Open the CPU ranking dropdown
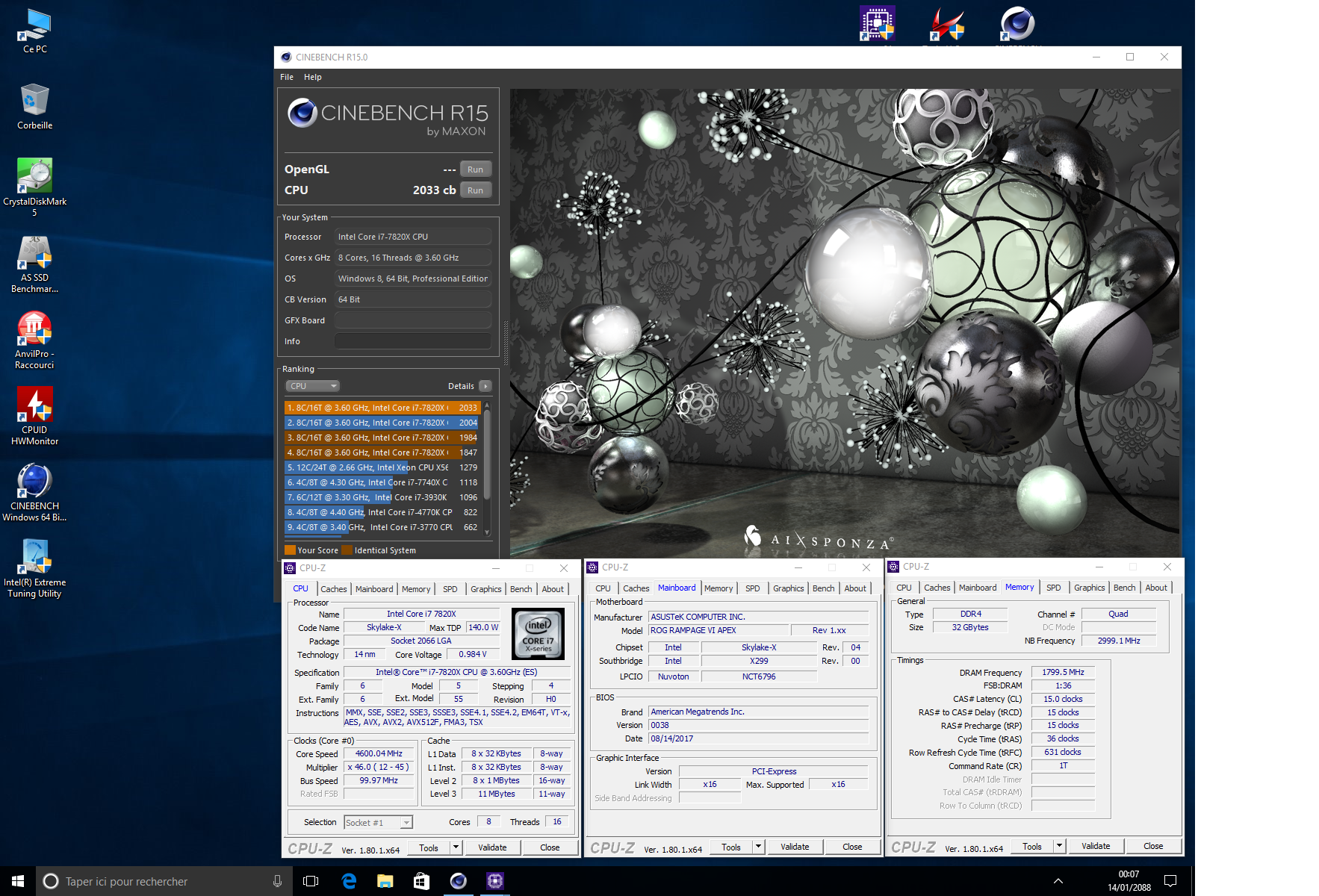1319x896 pixels. click(313, 386)
